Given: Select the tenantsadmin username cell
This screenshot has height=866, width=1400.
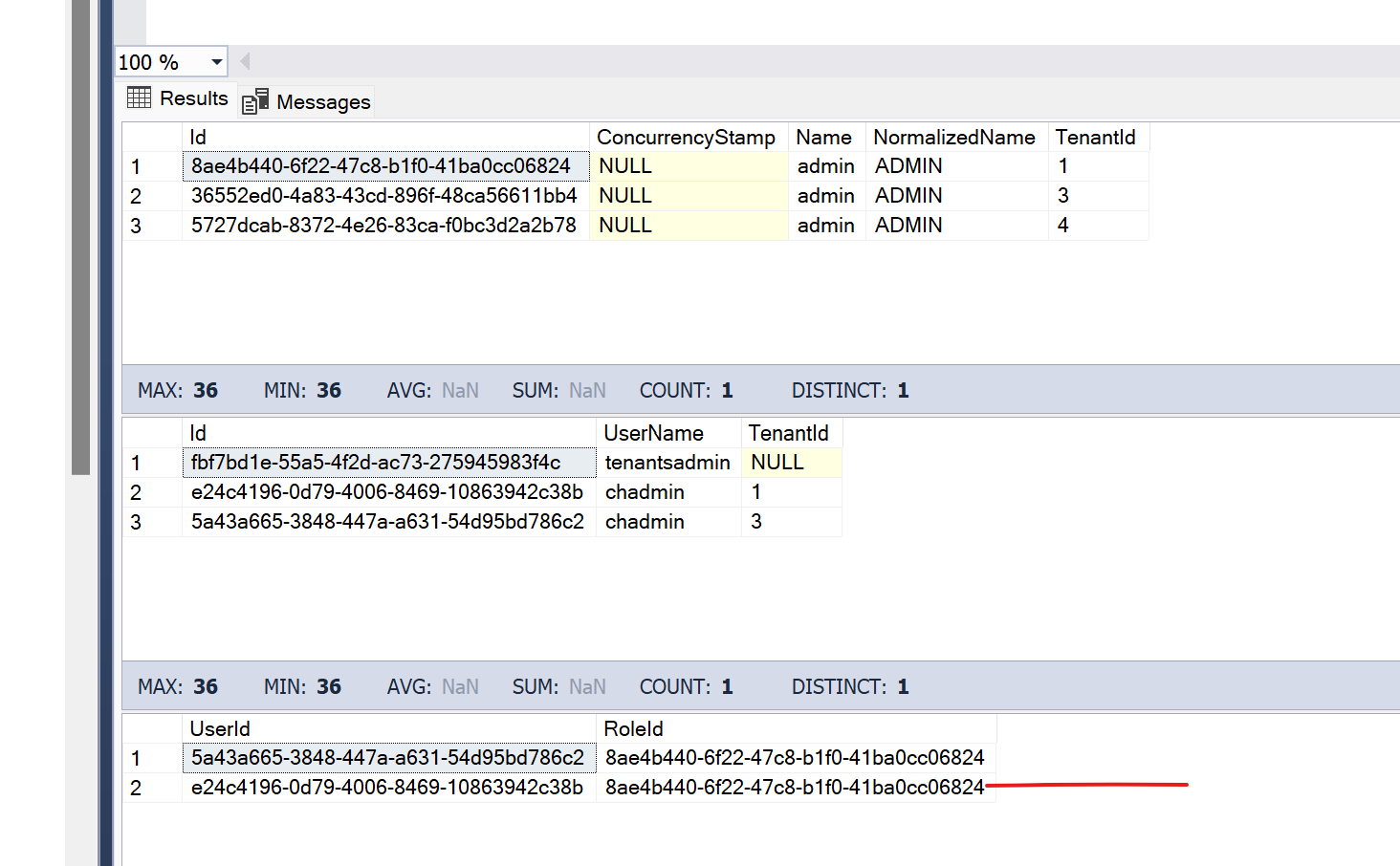Looking at the screenshot, I should [668, 463].
